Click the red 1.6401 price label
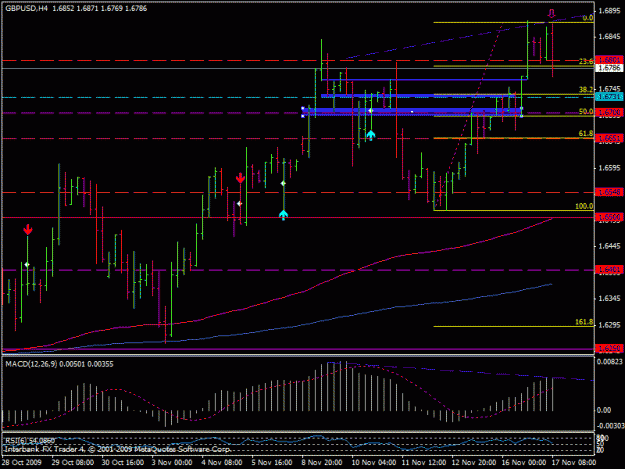Image resolution: width=625 pixels, height=469 pixels. click(609, 270)
